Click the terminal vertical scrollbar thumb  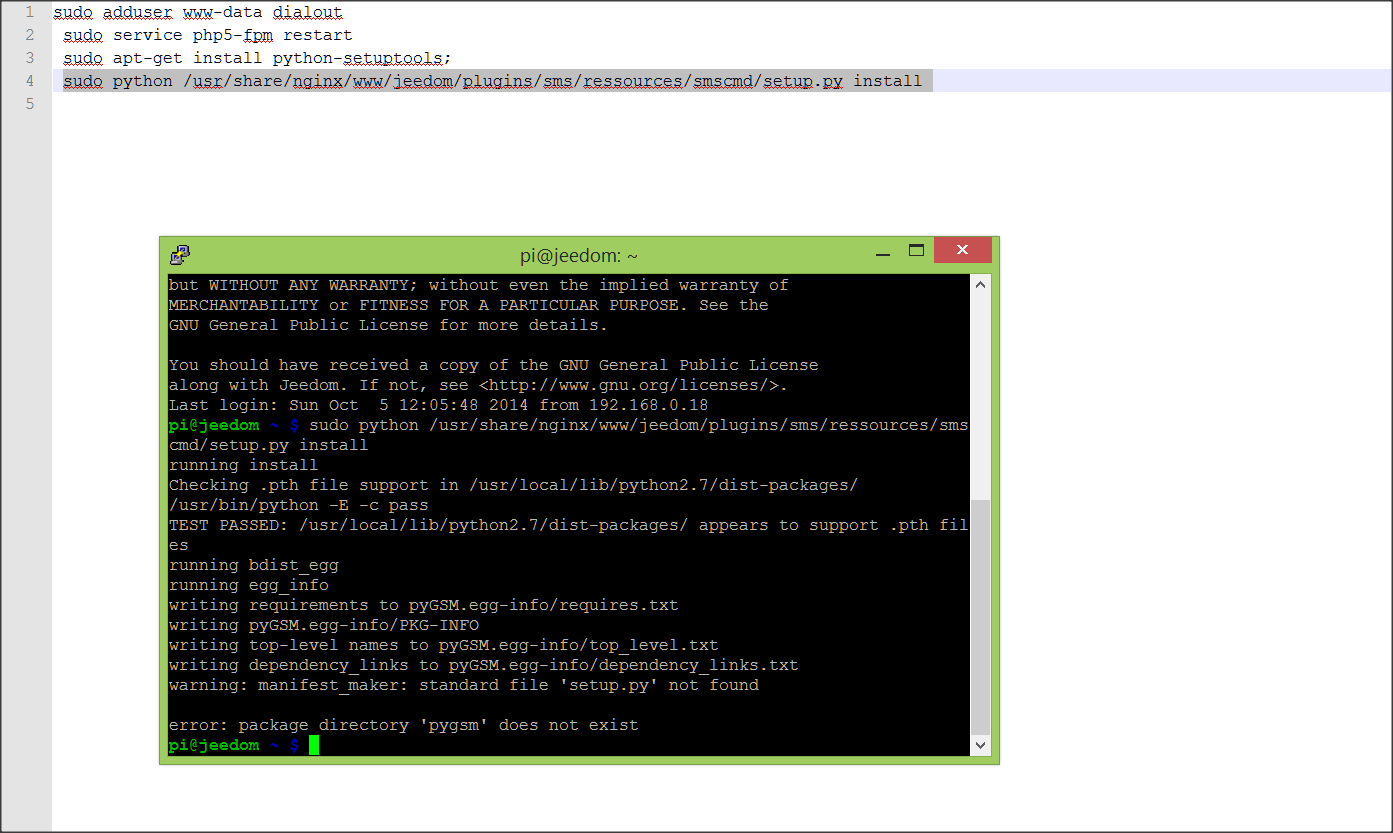(x=980, y=617)
